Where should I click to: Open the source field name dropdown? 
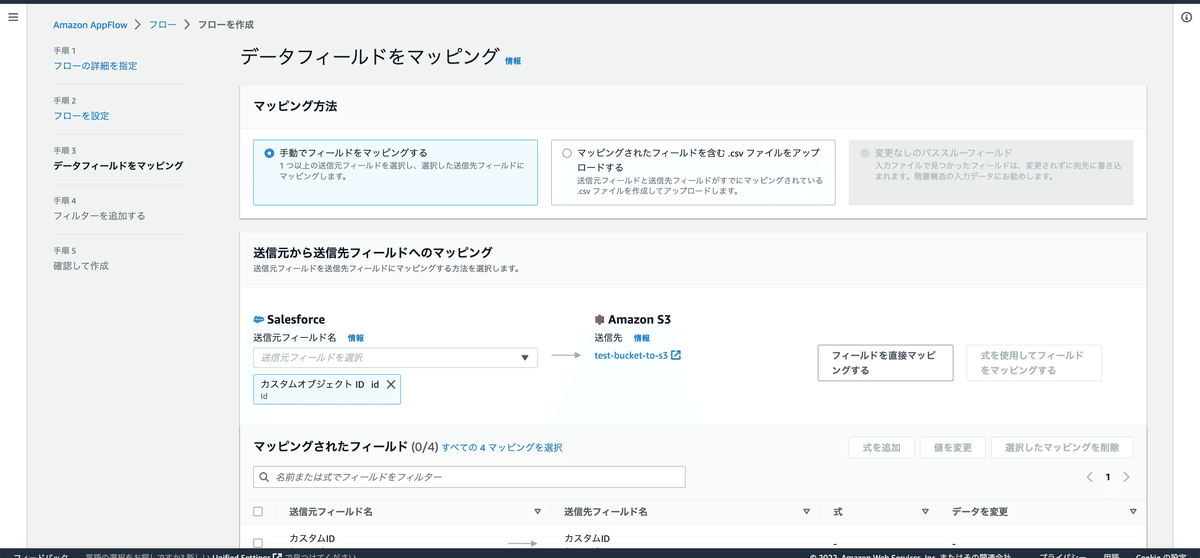[x=395, y=357]
